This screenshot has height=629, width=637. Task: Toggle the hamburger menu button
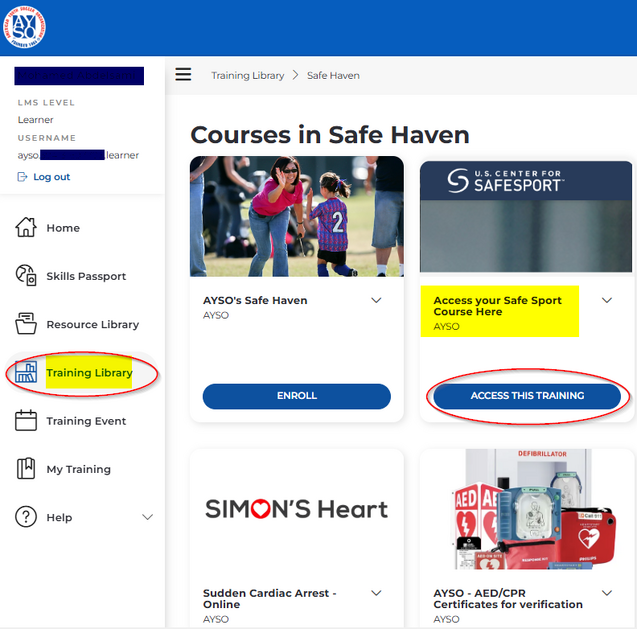tap(183, 75)
